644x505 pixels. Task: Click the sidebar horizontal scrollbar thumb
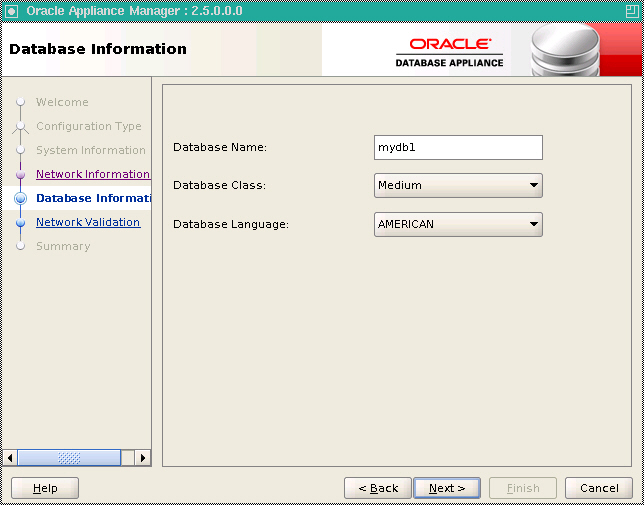69,457
